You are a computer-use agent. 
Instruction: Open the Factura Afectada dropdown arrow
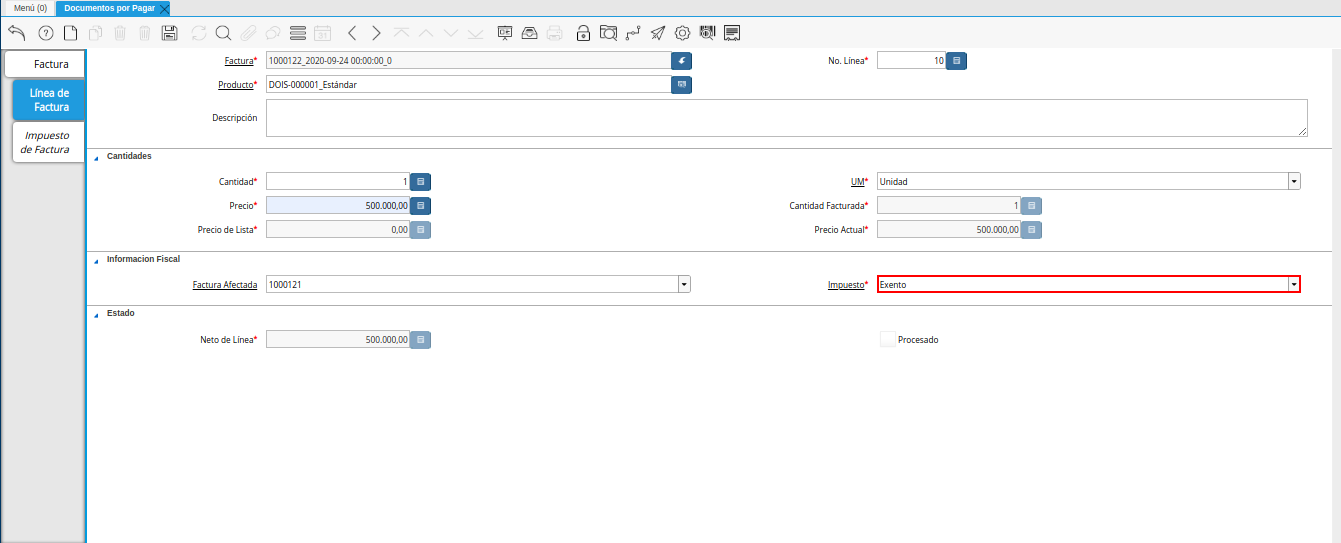(684, 284)
